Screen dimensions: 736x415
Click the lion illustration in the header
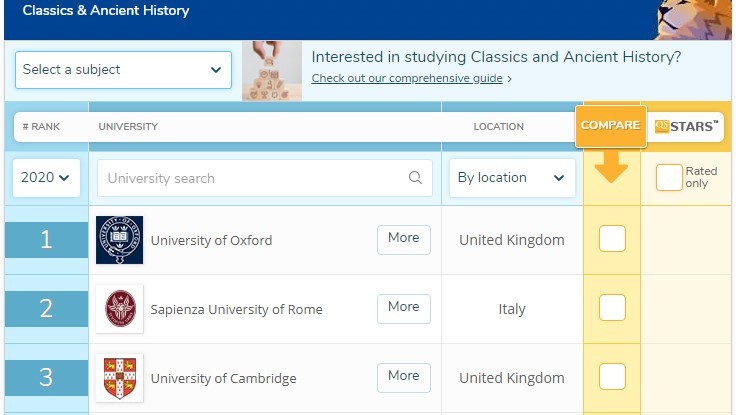point(695,18)
